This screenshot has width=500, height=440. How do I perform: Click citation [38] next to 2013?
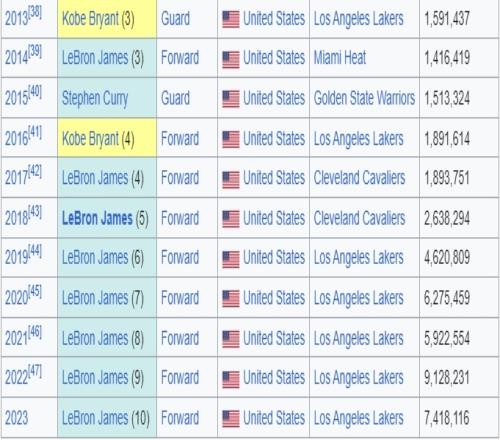pyautogui.click(x=35, y=13)
